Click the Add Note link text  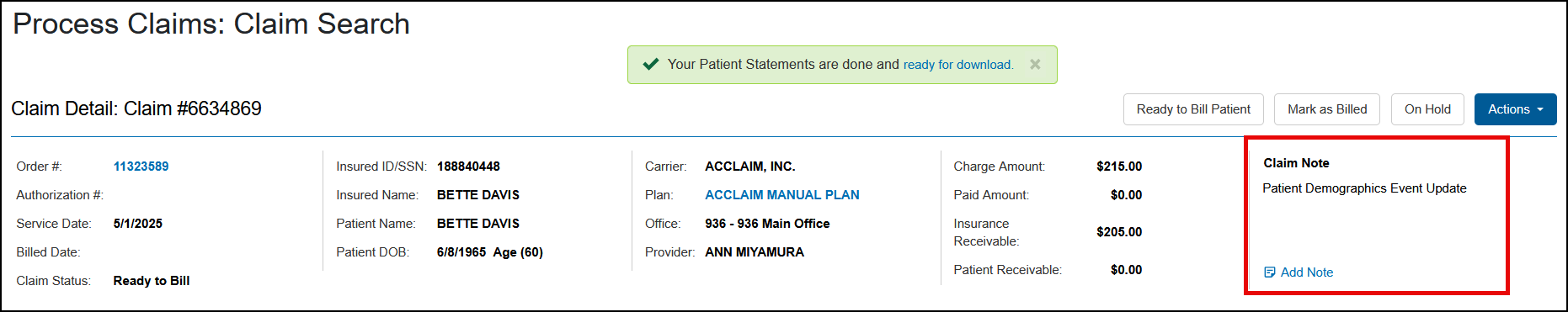[x=1307, y=272]
